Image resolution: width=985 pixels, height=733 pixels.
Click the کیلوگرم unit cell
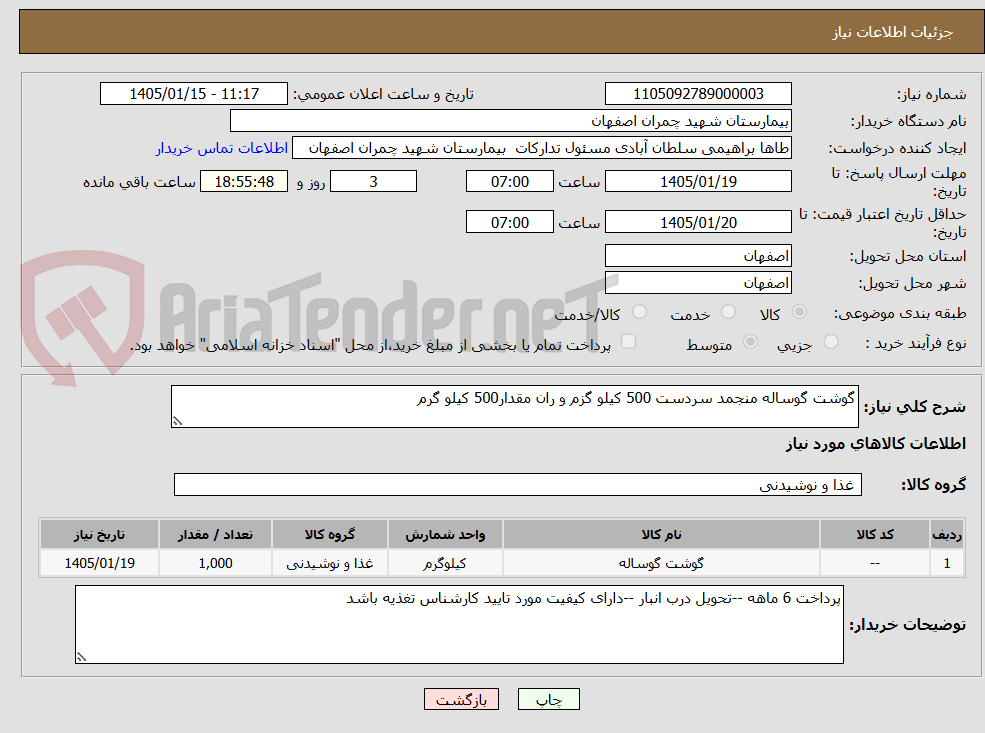click(x=445, y=563)
